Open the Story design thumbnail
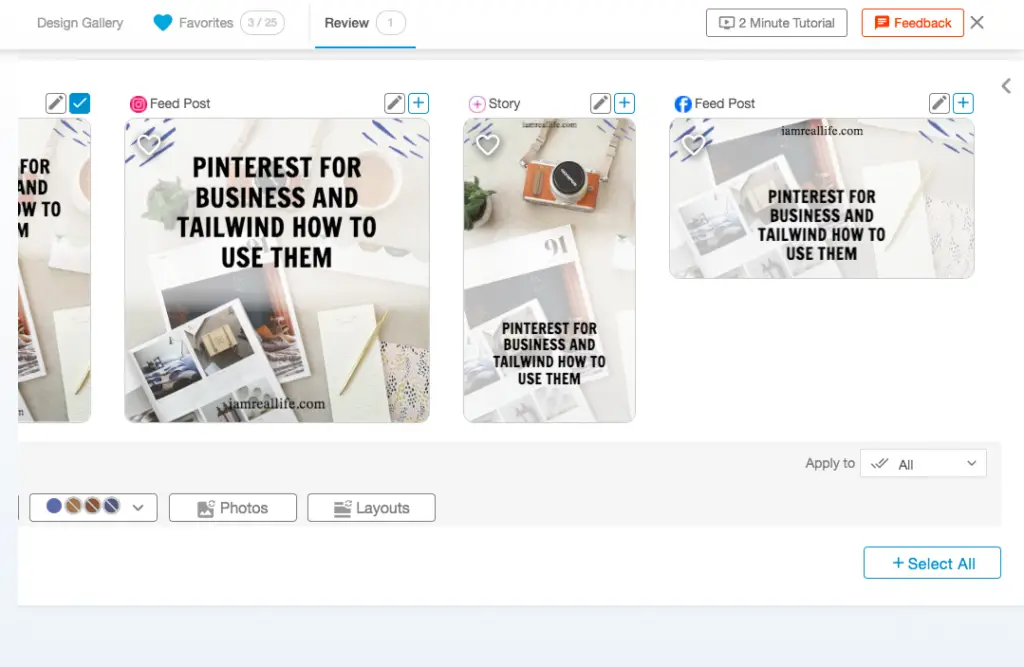Viewport: 1024px width, 667px height. tap(549, 270)
